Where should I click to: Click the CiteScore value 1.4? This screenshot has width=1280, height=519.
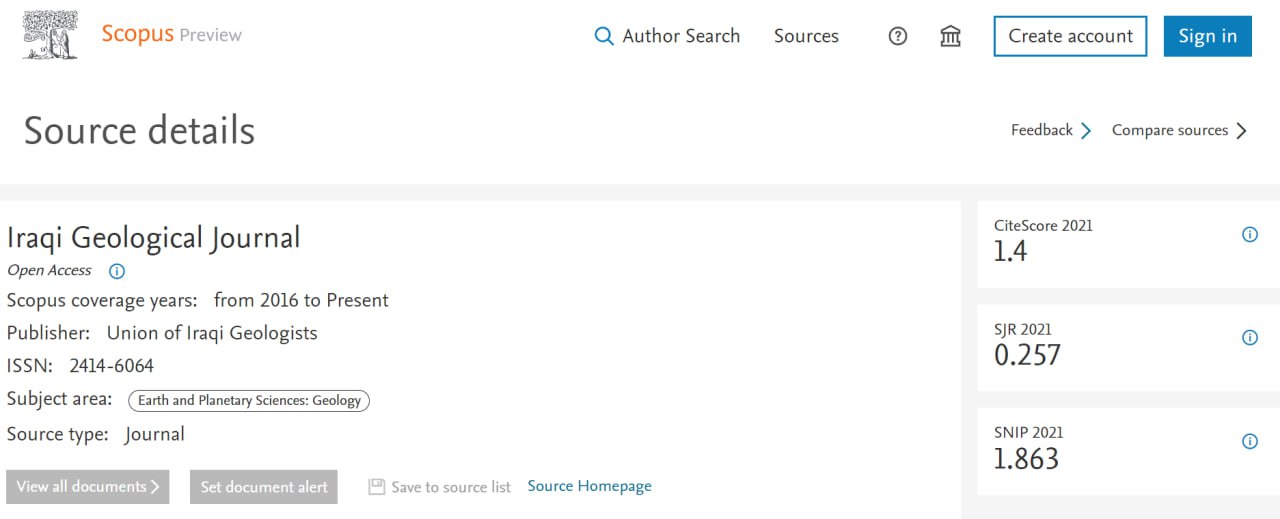coord(1010,252)
